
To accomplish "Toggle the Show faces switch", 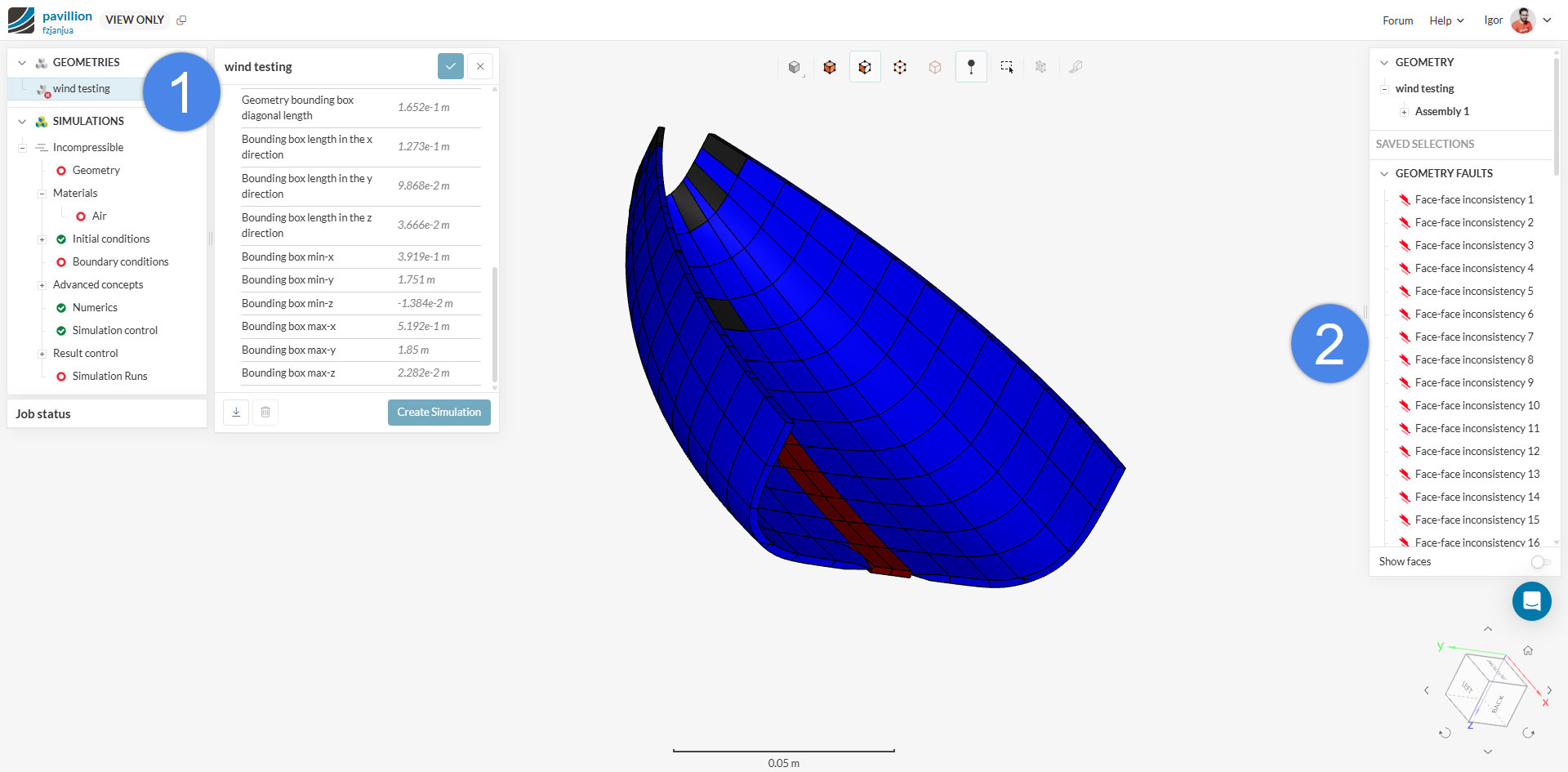I will pyautogui.click(x=1539, y=562).
